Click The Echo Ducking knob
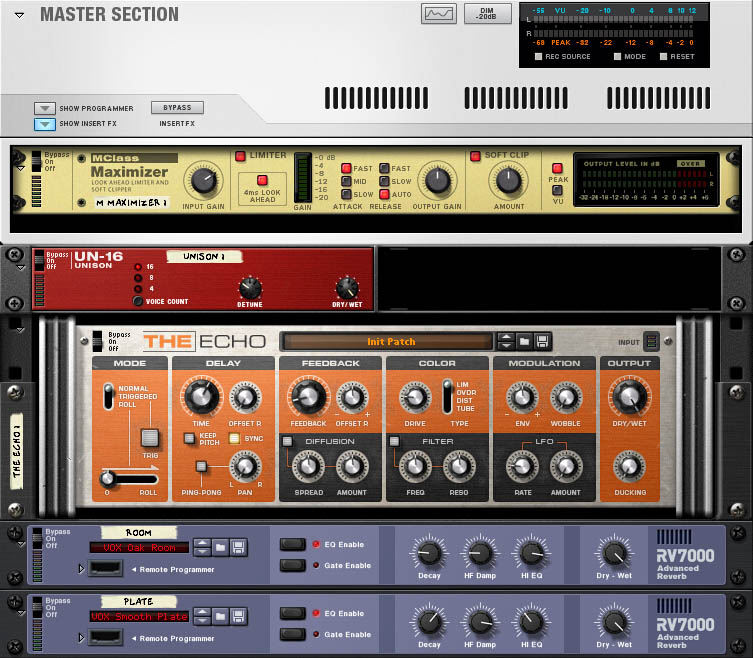 point(629,466)
